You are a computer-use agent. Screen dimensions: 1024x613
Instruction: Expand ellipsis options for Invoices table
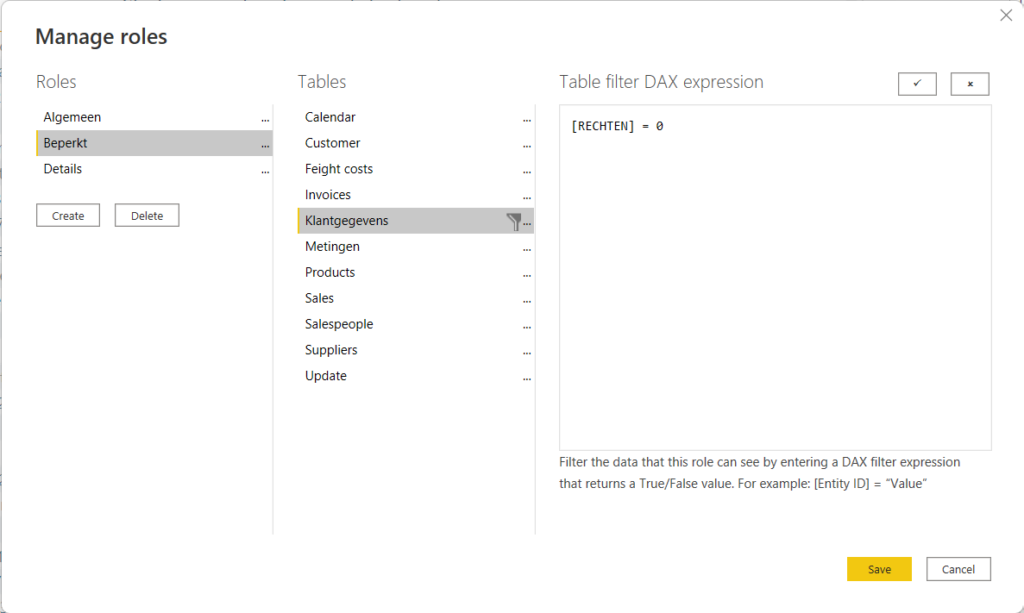coord(527,196)
